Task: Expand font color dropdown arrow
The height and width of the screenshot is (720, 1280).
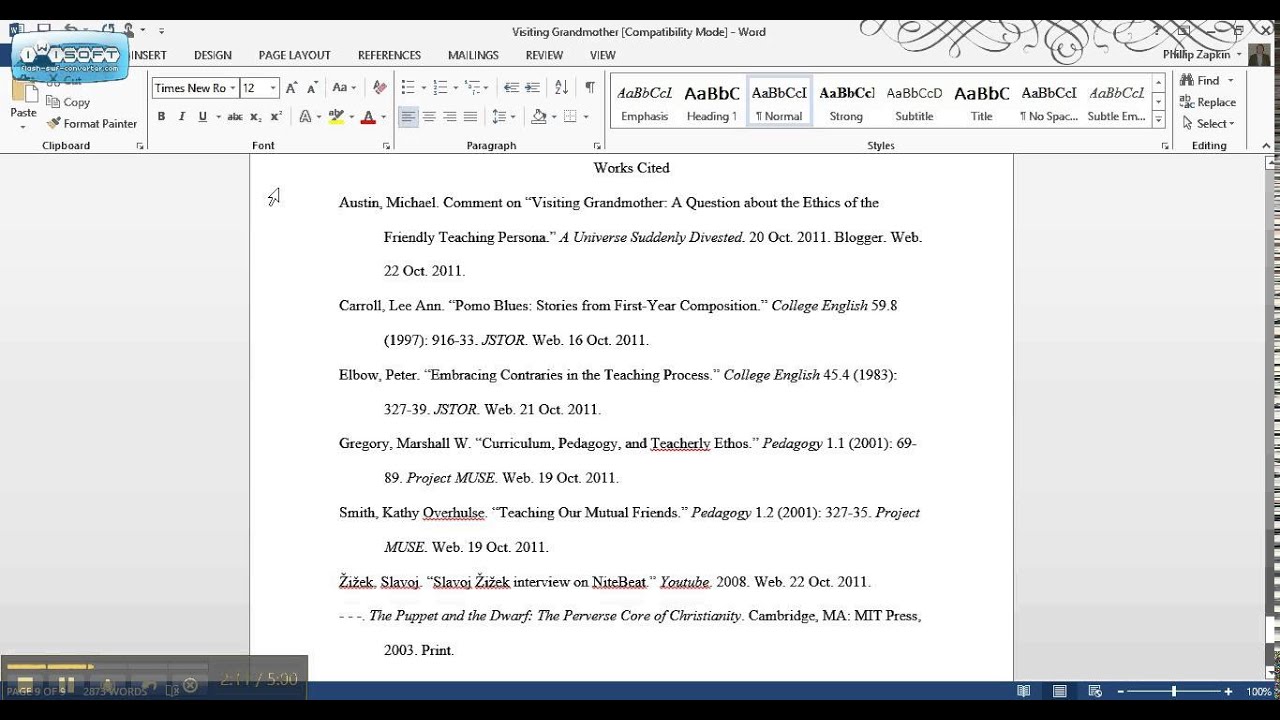Action: tap(383, 117)
